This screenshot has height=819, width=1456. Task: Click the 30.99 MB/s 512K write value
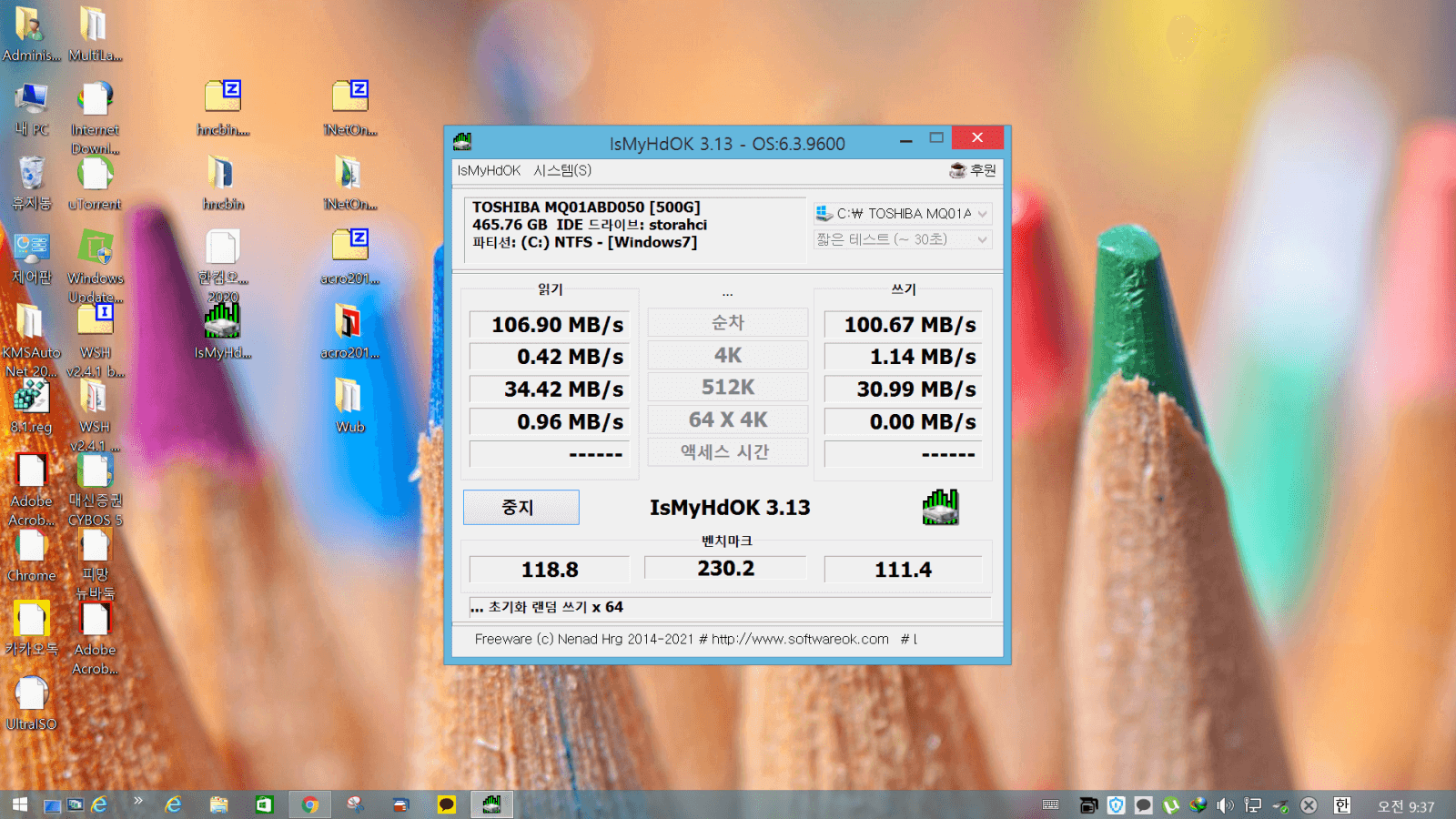point(904,389)
